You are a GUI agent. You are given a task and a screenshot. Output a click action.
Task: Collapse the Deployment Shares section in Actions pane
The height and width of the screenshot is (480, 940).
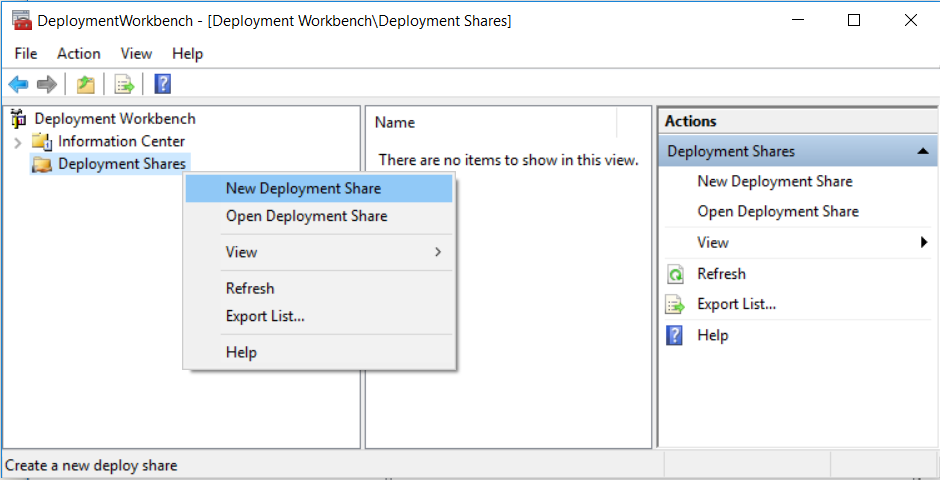(923, 152)
